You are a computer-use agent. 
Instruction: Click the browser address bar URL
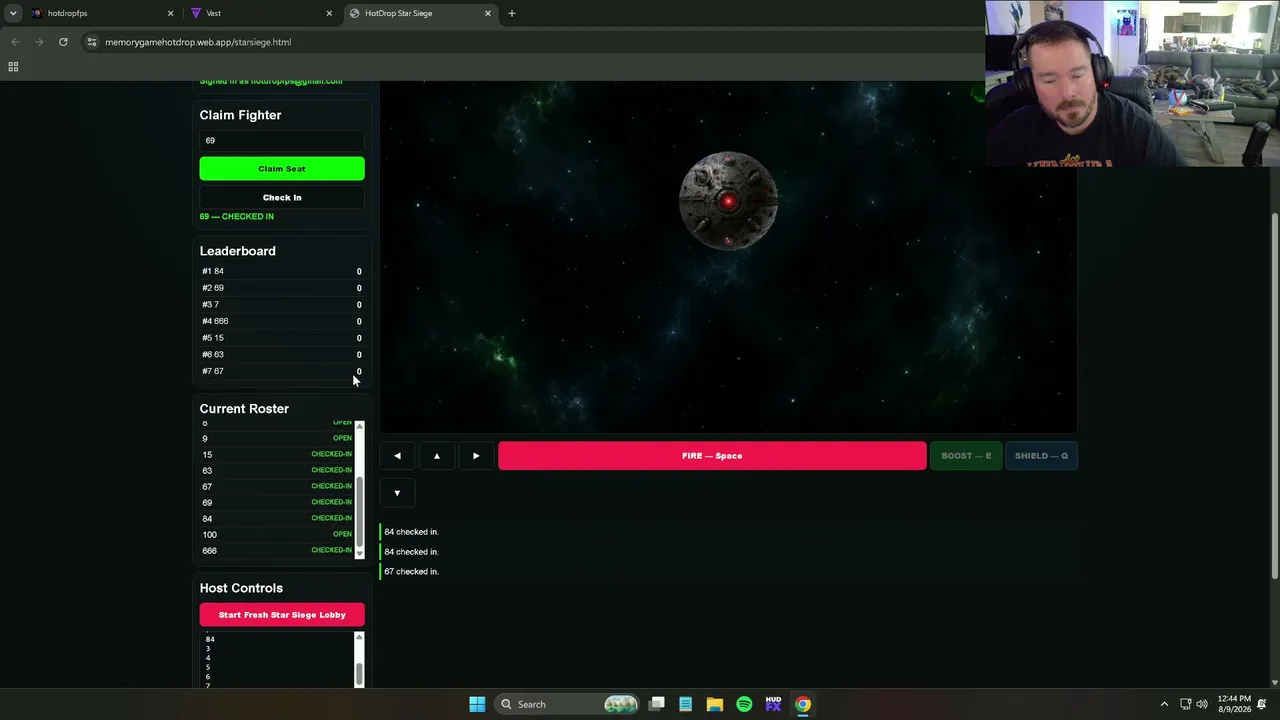[x=198, y=42]
